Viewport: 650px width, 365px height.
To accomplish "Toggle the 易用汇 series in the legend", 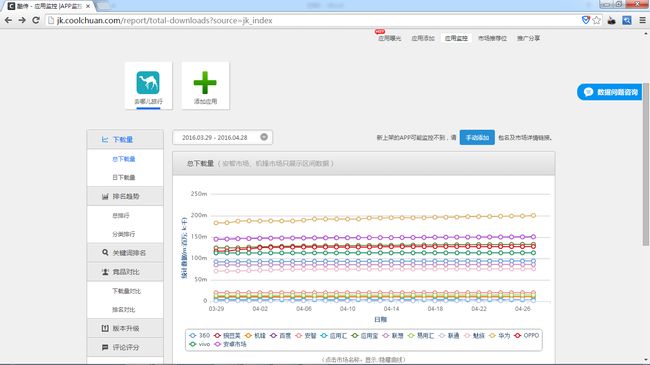I will (x=421, y=335).
